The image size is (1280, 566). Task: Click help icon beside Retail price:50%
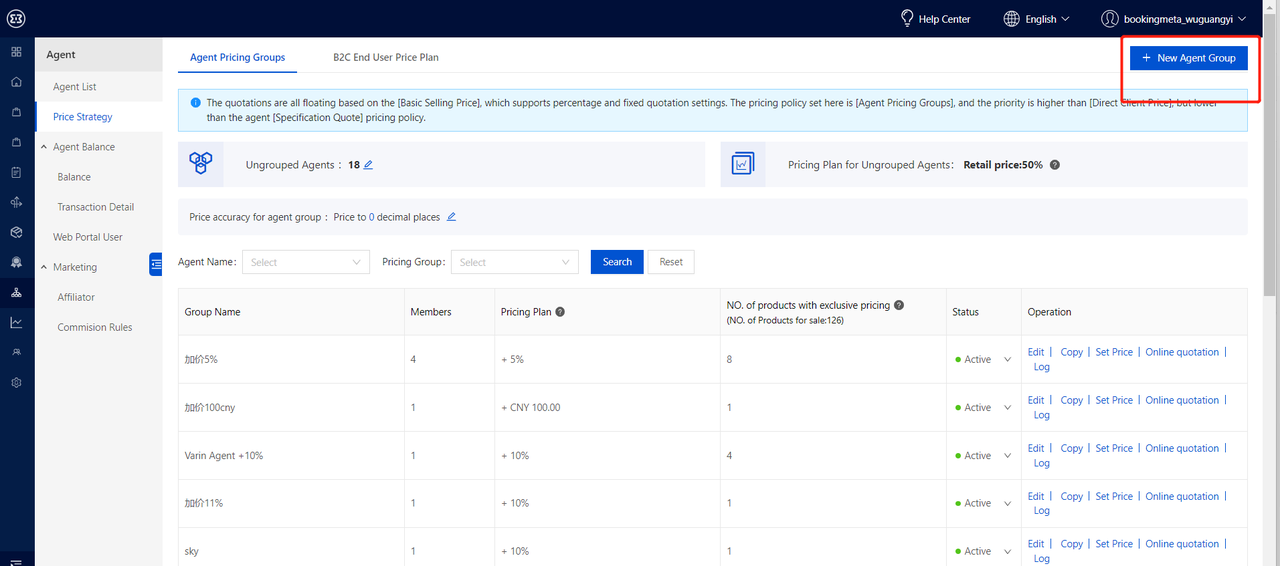click(1055, 165)
